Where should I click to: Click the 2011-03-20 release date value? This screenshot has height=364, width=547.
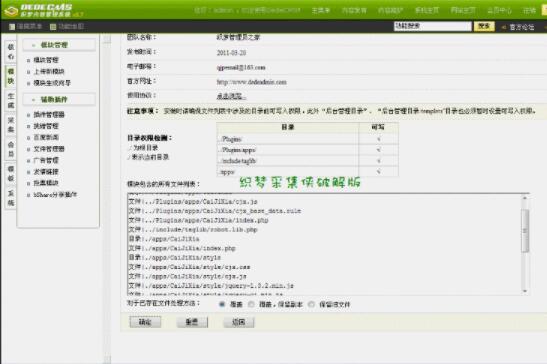pyautogui.click(x=231, y=53)
